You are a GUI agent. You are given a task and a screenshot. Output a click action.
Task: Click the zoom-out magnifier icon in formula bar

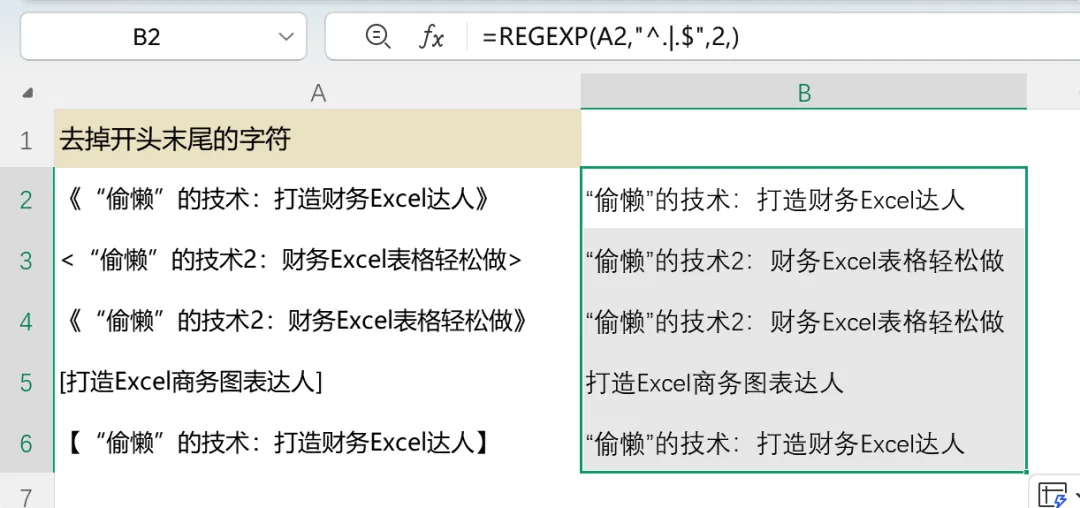pos(377,36)
